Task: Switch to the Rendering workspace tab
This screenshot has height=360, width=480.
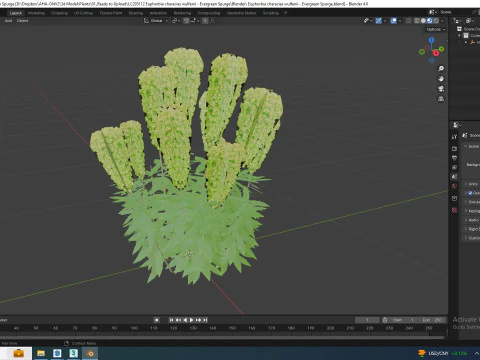Action: (182, 13)
